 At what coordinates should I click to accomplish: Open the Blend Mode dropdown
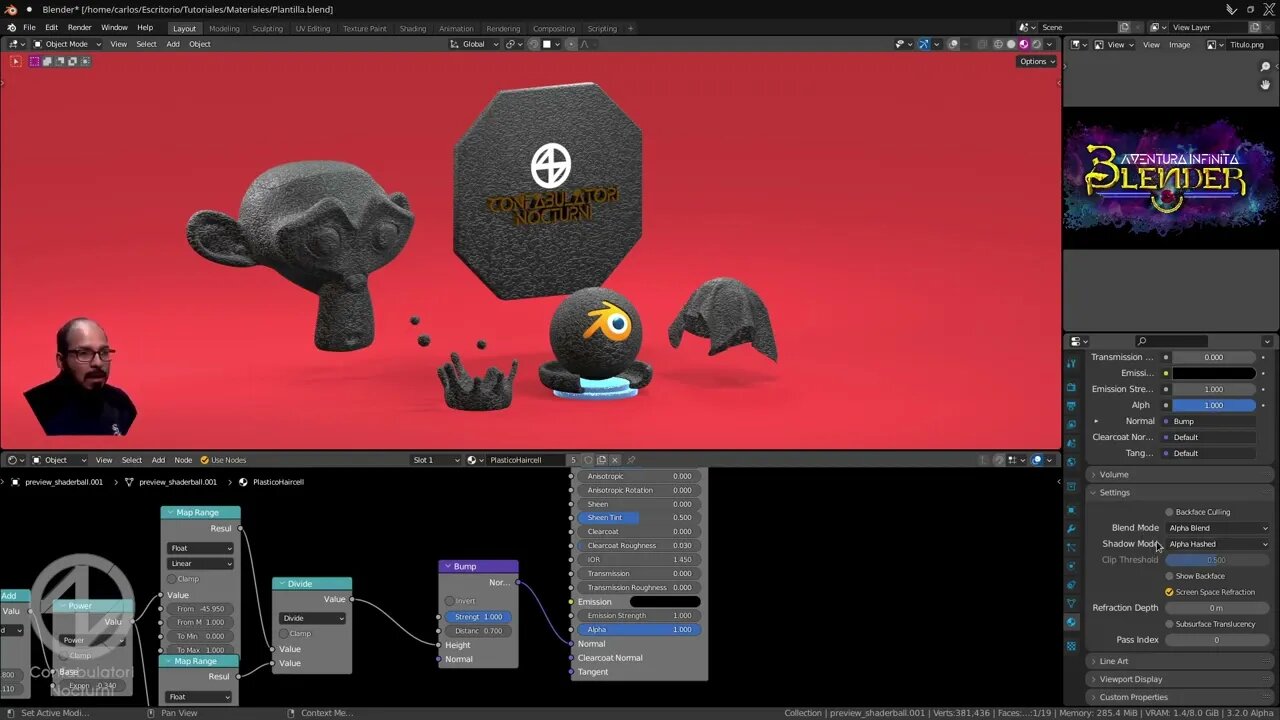[x=1218, y=528]
